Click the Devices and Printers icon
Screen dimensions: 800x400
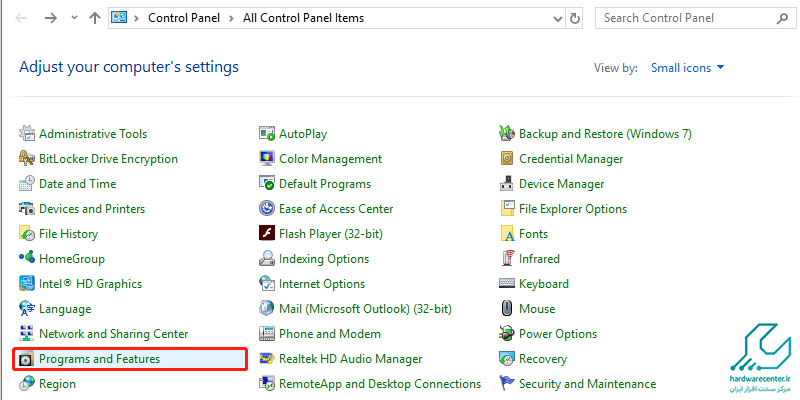(x=27, y=209)
